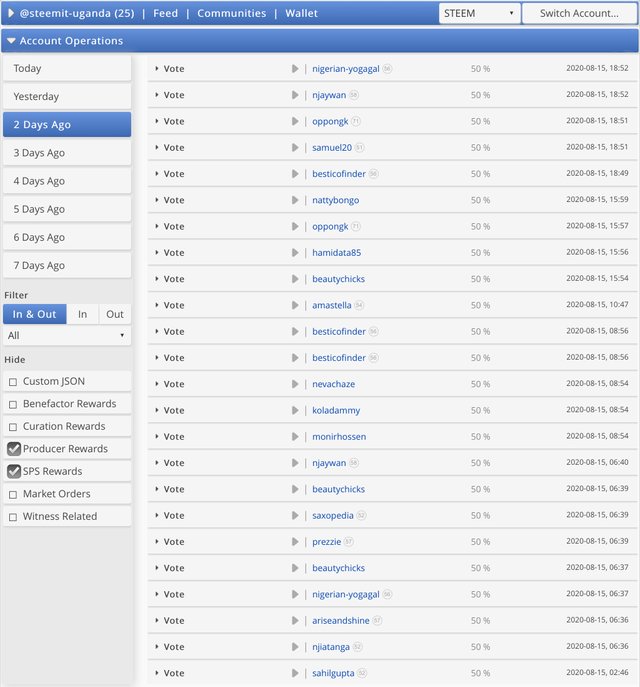640x687 pixels.
Task: Click the reputation badge next to ariseandshine
Action: tap(377, 620)
